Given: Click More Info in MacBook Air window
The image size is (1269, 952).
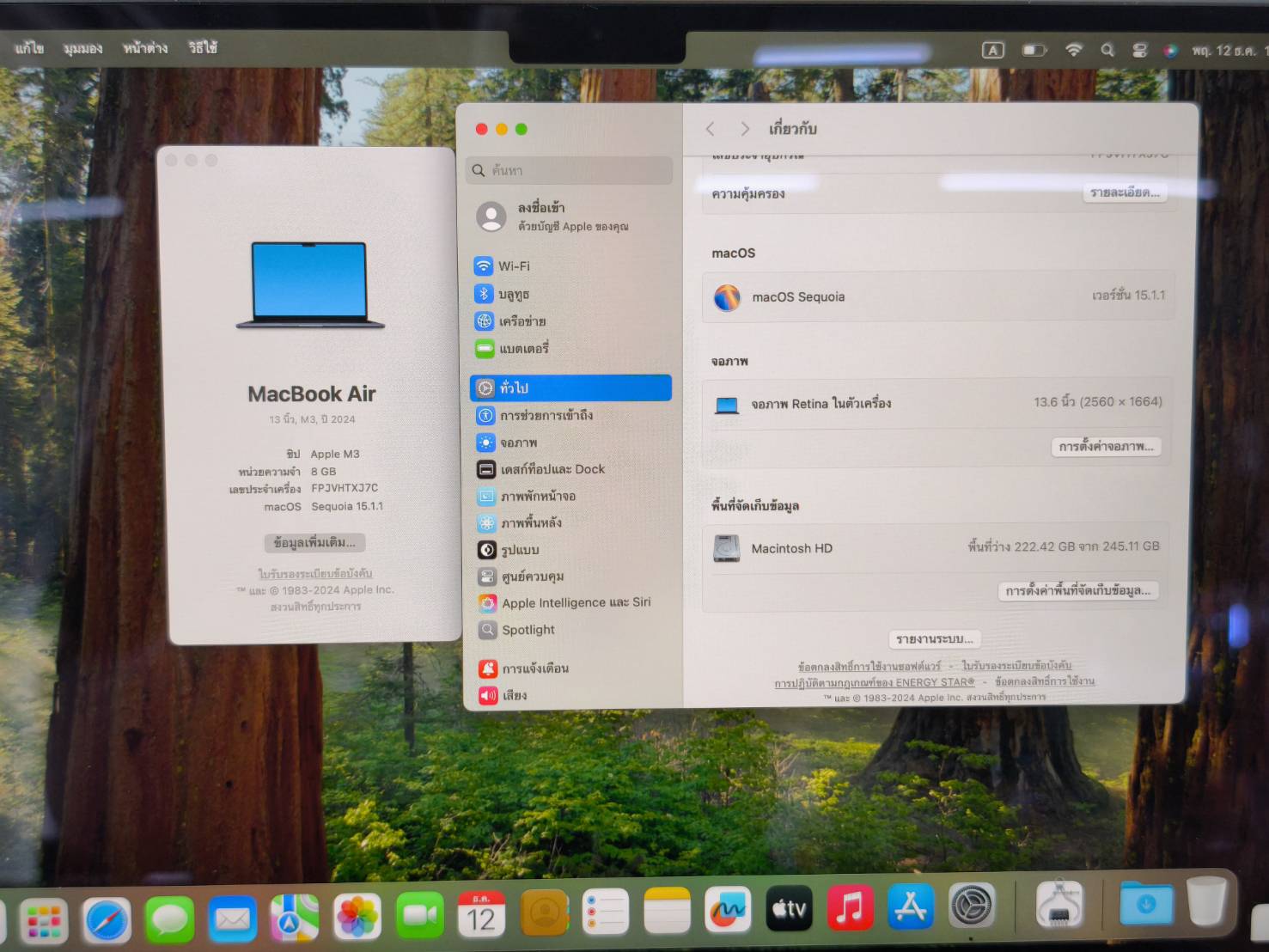Looking at the screenshot, I should [x=314, y=543].
